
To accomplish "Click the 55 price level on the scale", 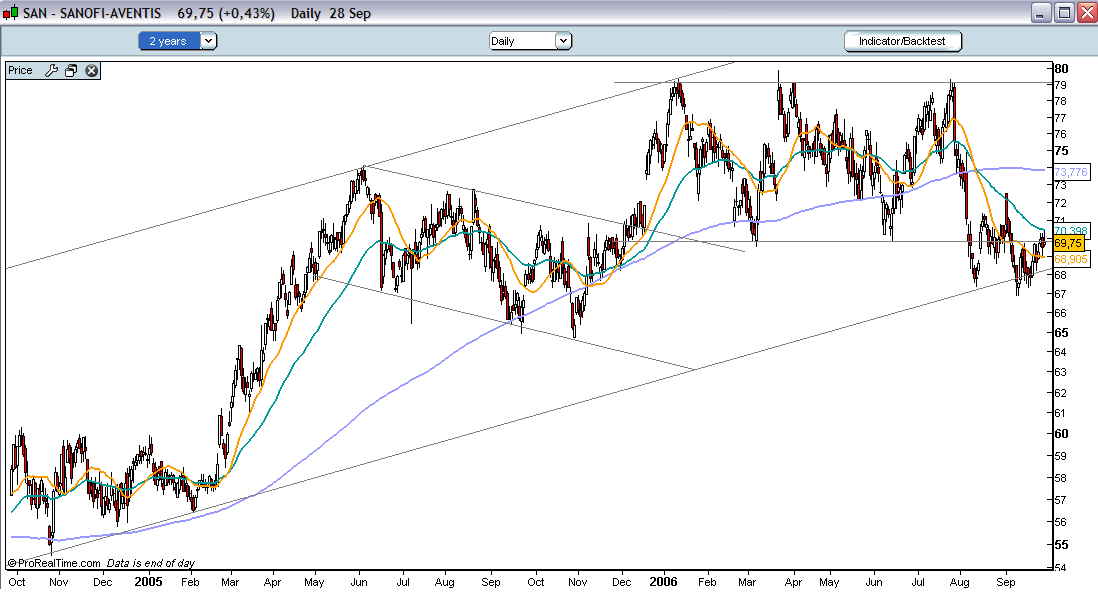I will point(1062,545).
